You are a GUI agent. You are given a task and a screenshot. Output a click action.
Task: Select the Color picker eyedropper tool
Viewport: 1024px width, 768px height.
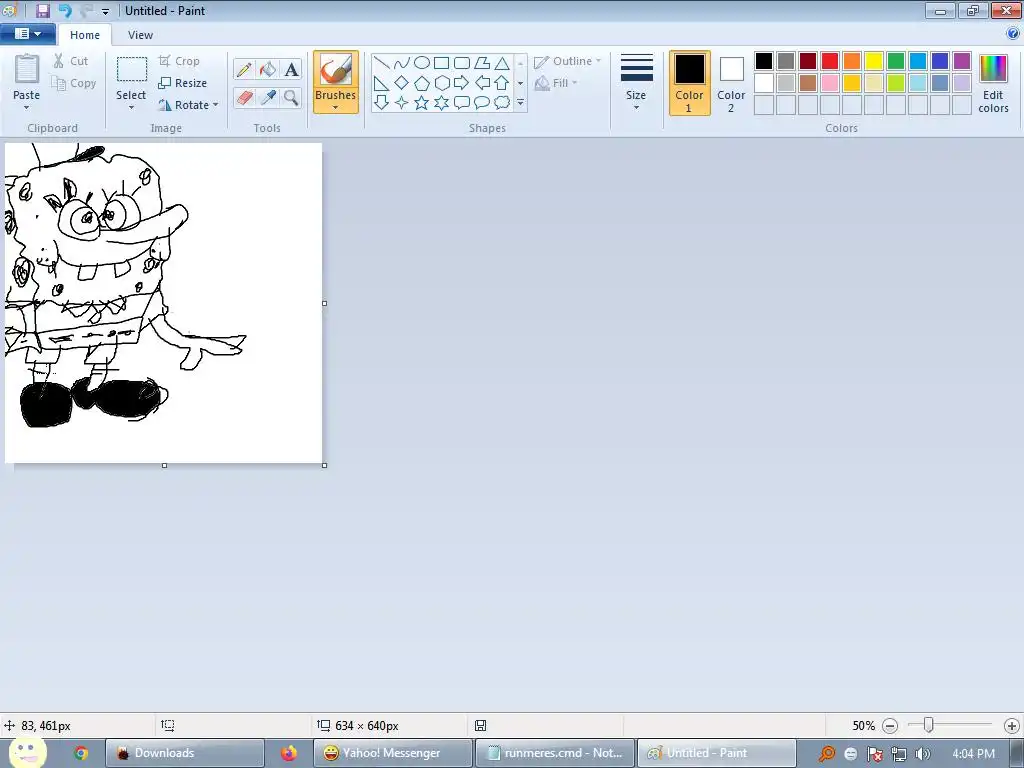(268, 98)
